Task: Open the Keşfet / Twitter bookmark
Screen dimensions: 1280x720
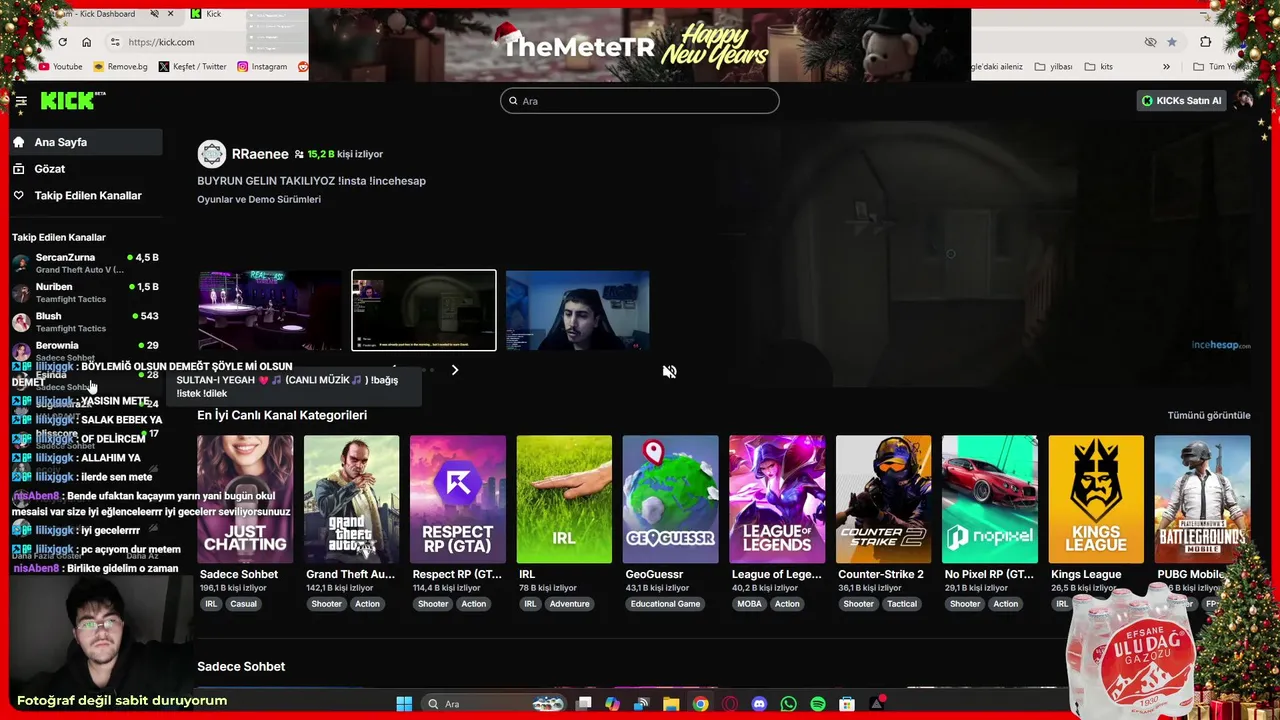Action: [193, 67]
